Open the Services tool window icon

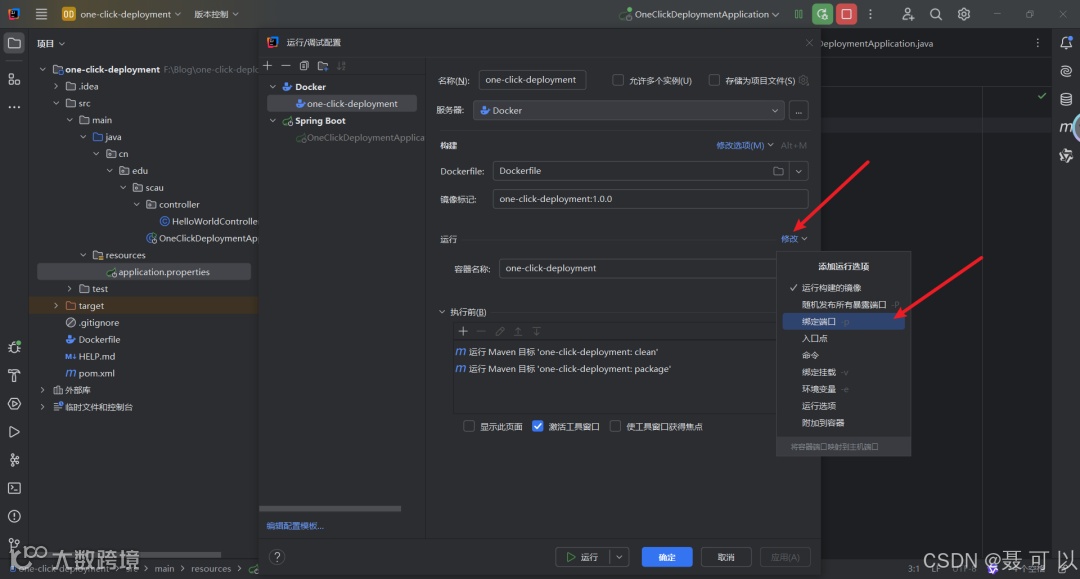[x=14, y=403]
